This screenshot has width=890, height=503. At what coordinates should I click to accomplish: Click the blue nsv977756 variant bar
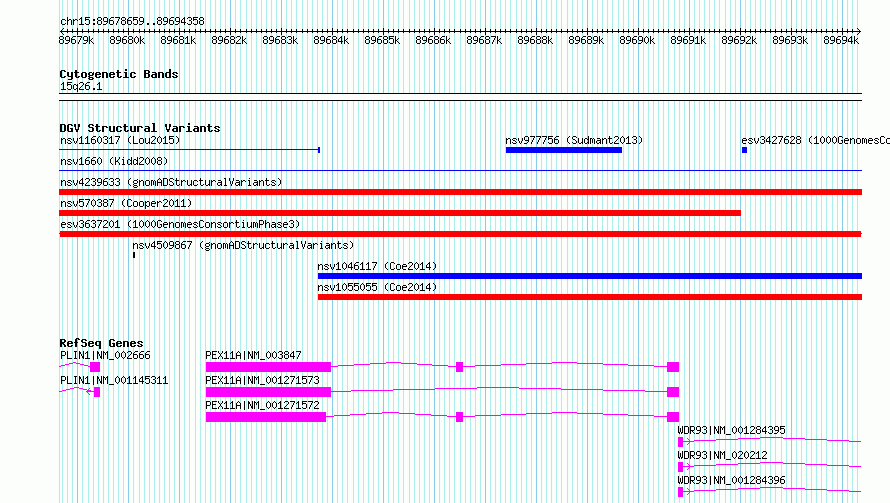[564, 150]
